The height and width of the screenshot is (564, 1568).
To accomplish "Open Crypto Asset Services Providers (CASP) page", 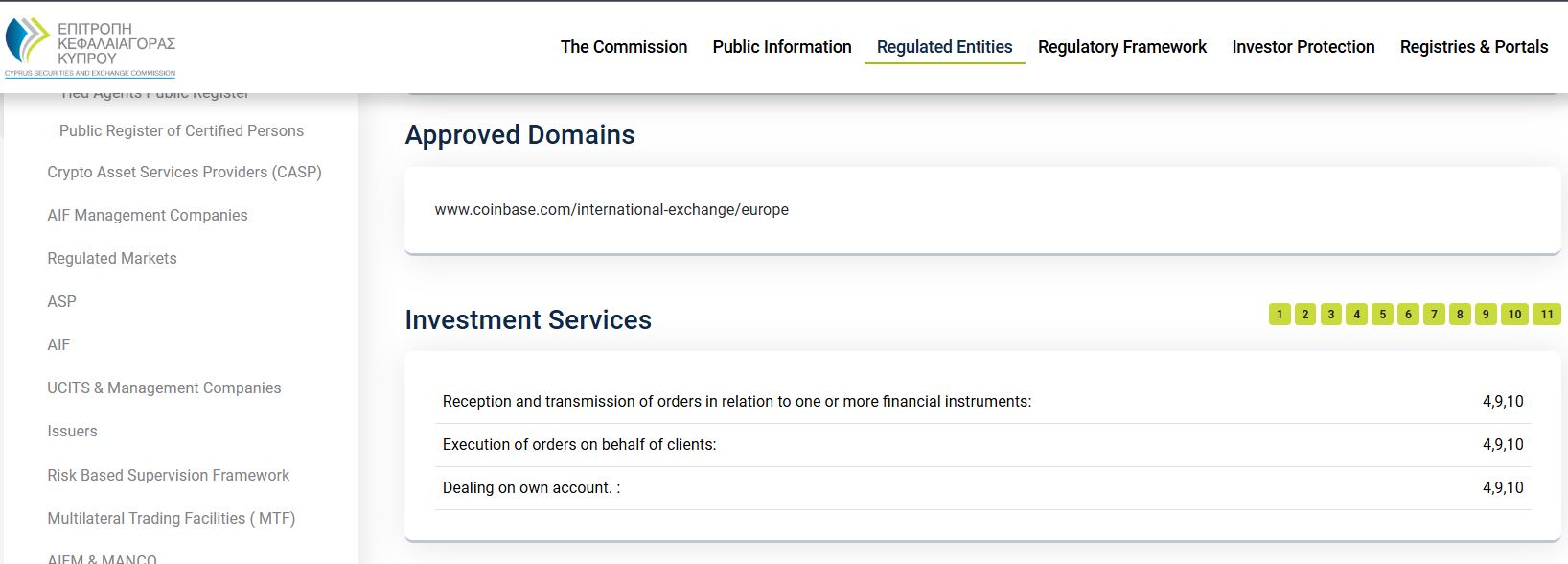I will (185, 172).
